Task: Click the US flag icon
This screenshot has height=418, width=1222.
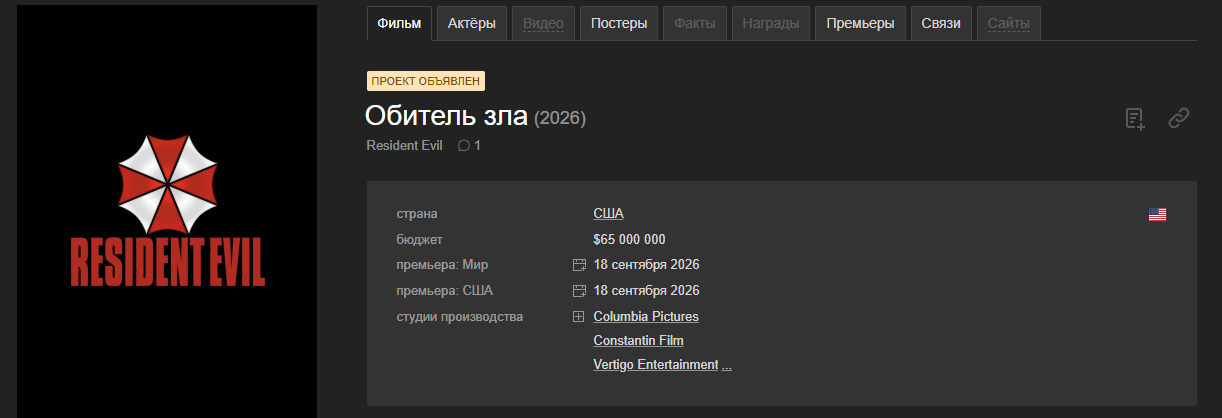Action: tap(1157, 214)
